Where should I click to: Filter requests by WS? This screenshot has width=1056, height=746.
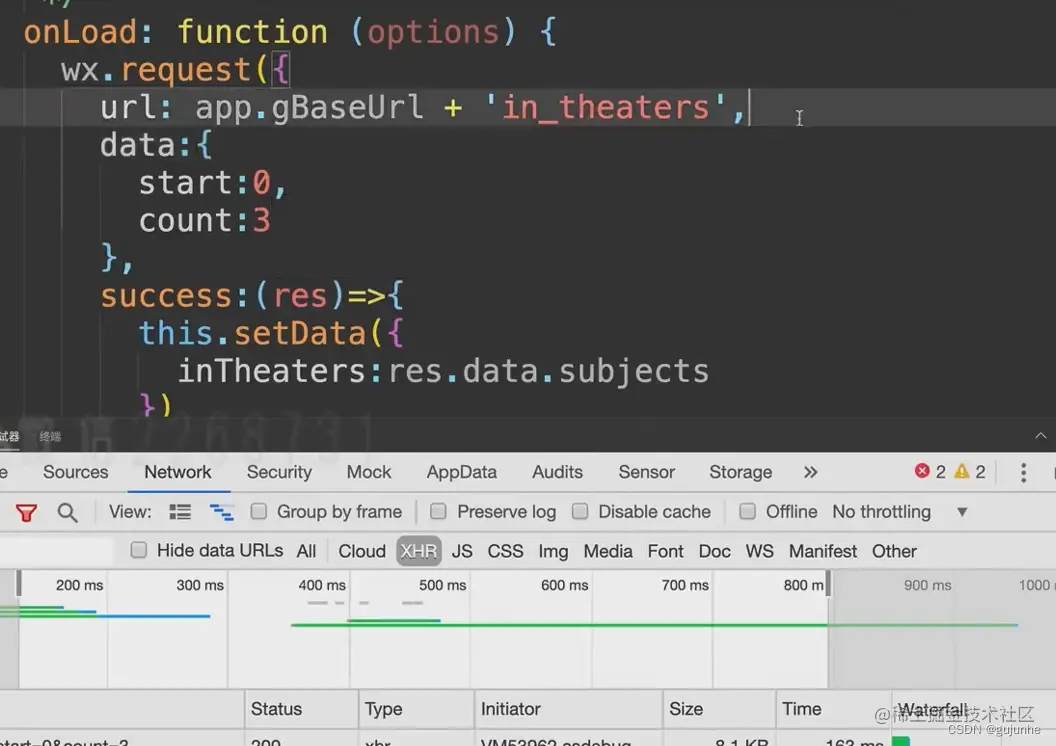(x=759, y=551)
